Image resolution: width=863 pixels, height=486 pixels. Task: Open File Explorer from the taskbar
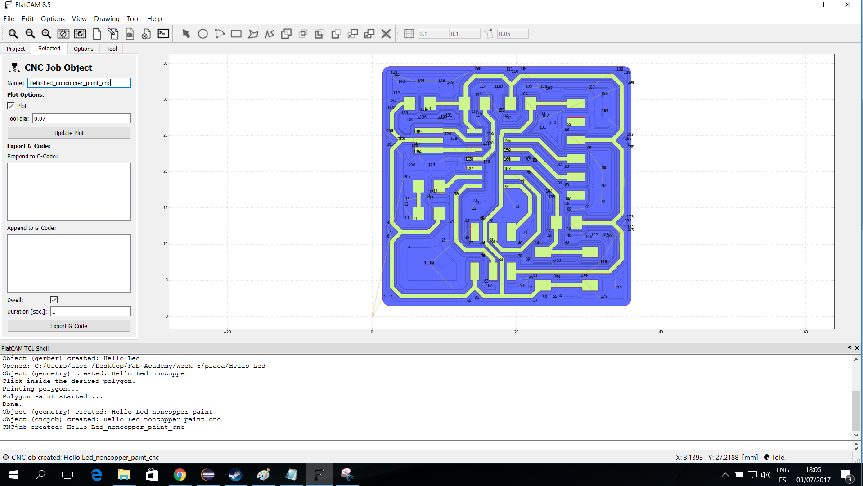(x=124, y=474)
